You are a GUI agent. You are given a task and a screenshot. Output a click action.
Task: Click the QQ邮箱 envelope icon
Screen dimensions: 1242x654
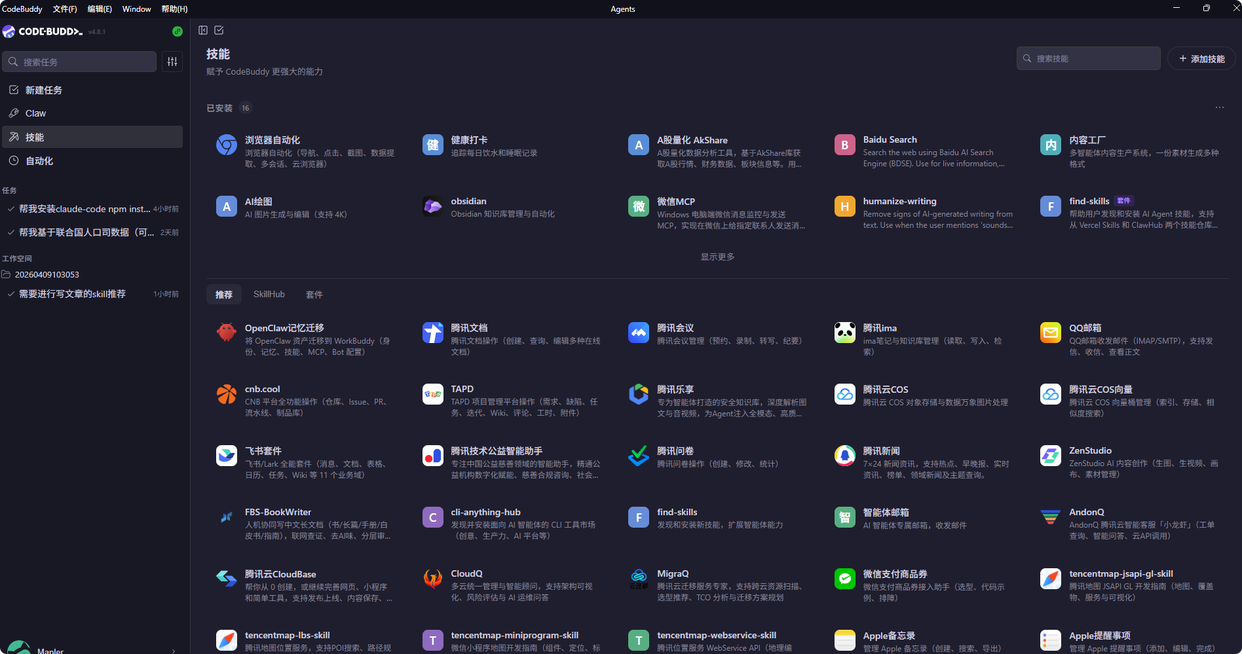pos(1051,333)
